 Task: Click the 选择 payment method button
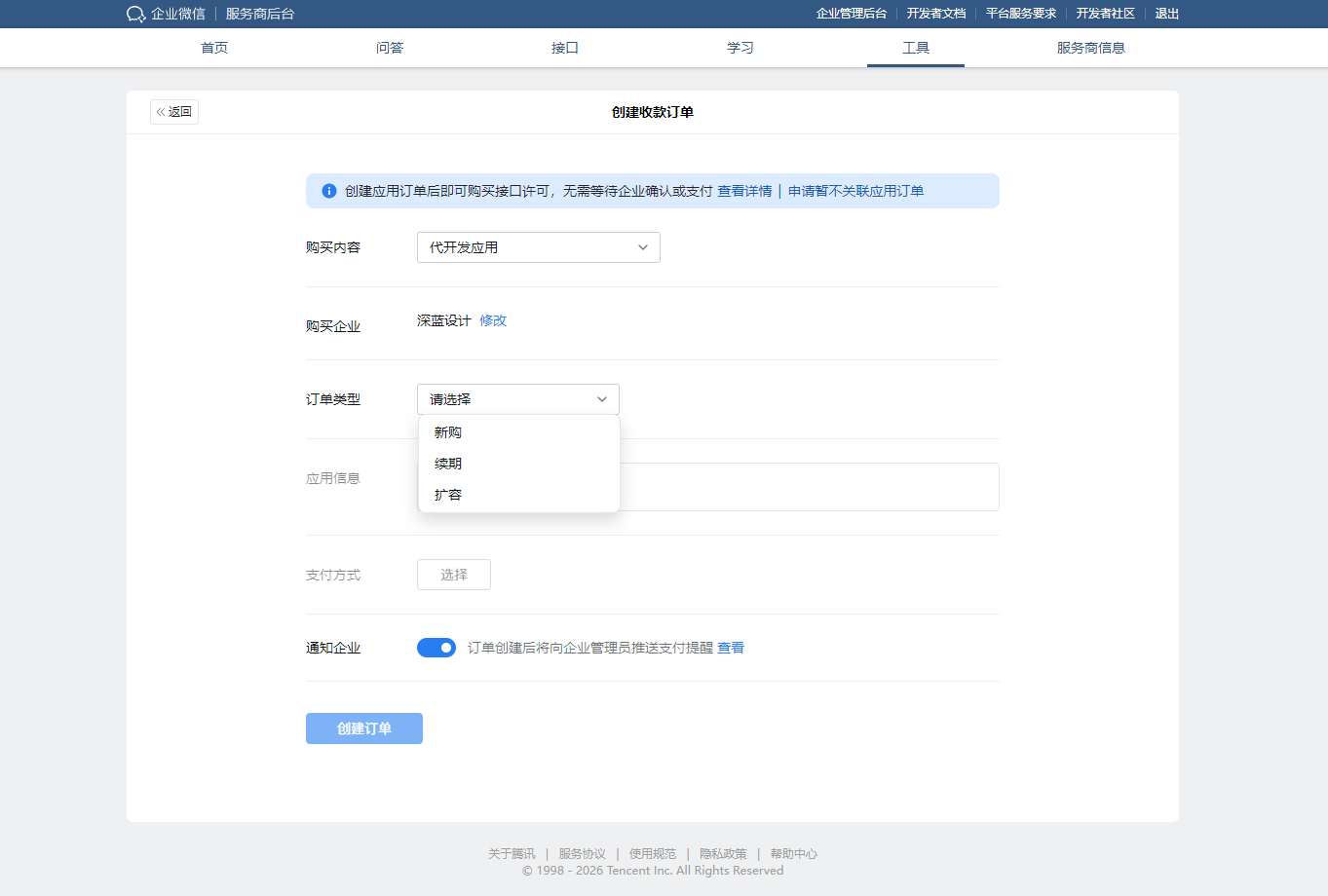tap(454, 575)
